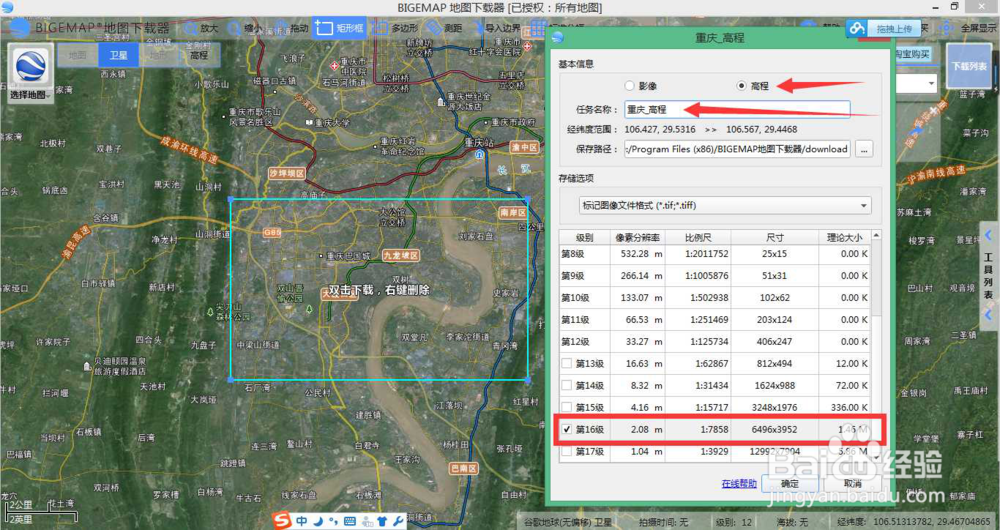Viewport: 1000px width, 530px height.
Task: Click the 级别: 12 status bar entry
Action: click(733, 522)
